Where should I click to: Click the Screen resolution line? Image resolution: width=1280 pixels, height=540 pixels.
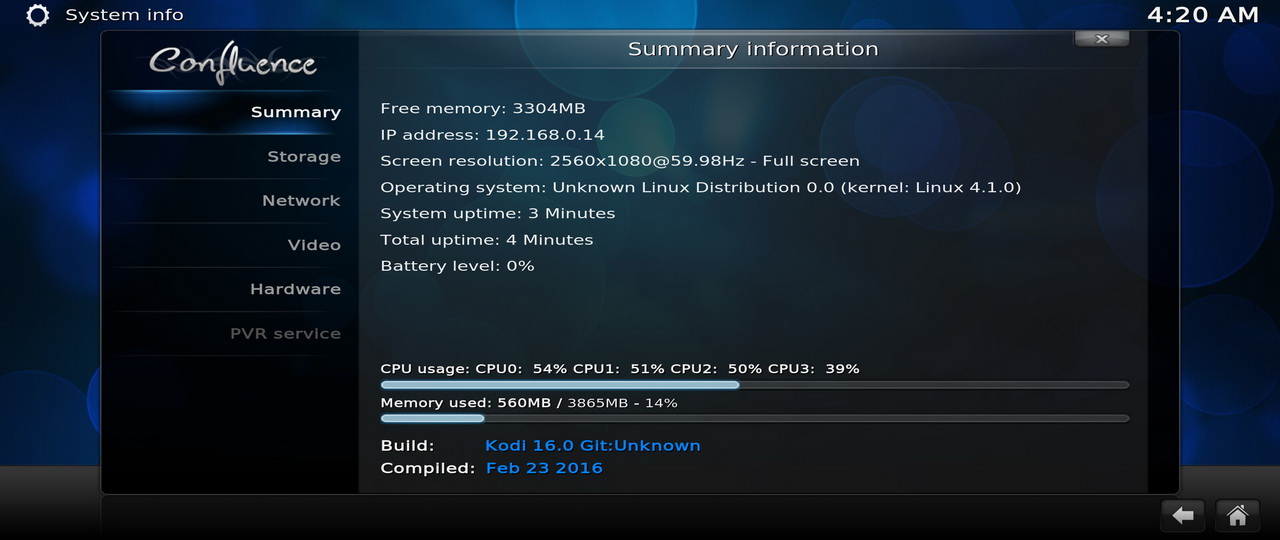(620, 161)
